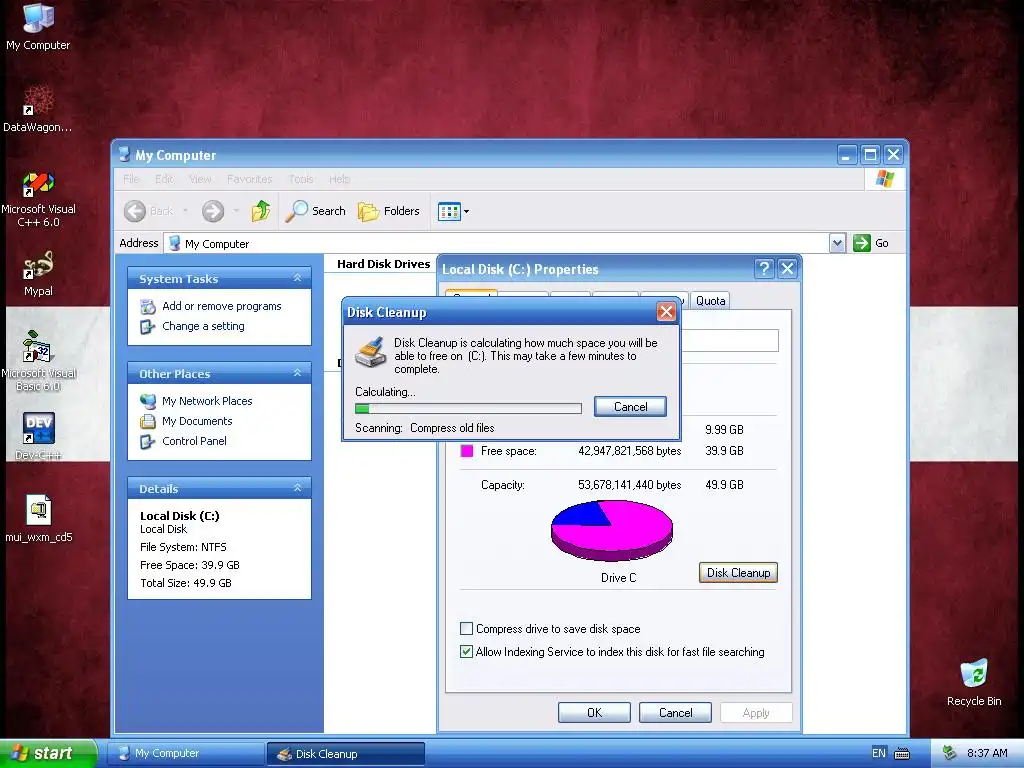Open the View menu
The height and width of the screenshot is (768, 1024).
point(200,179)
